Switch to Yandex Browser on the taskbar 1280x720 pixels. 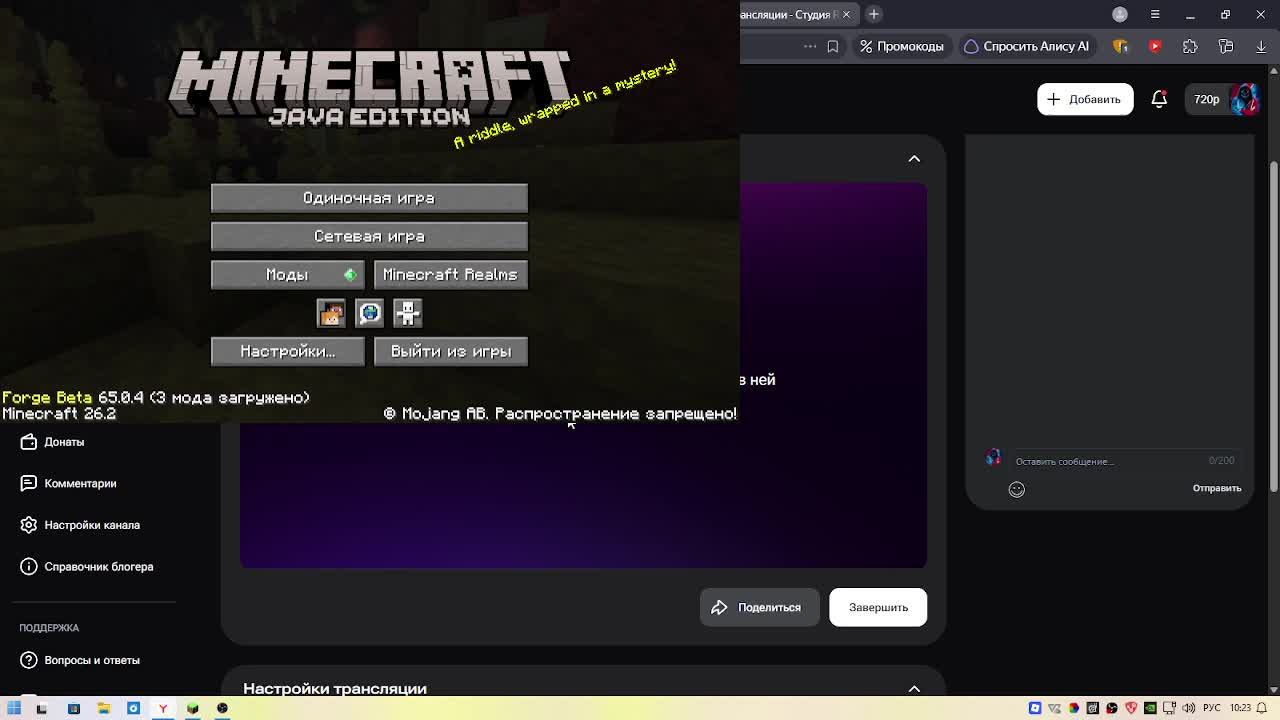(163, 708)
